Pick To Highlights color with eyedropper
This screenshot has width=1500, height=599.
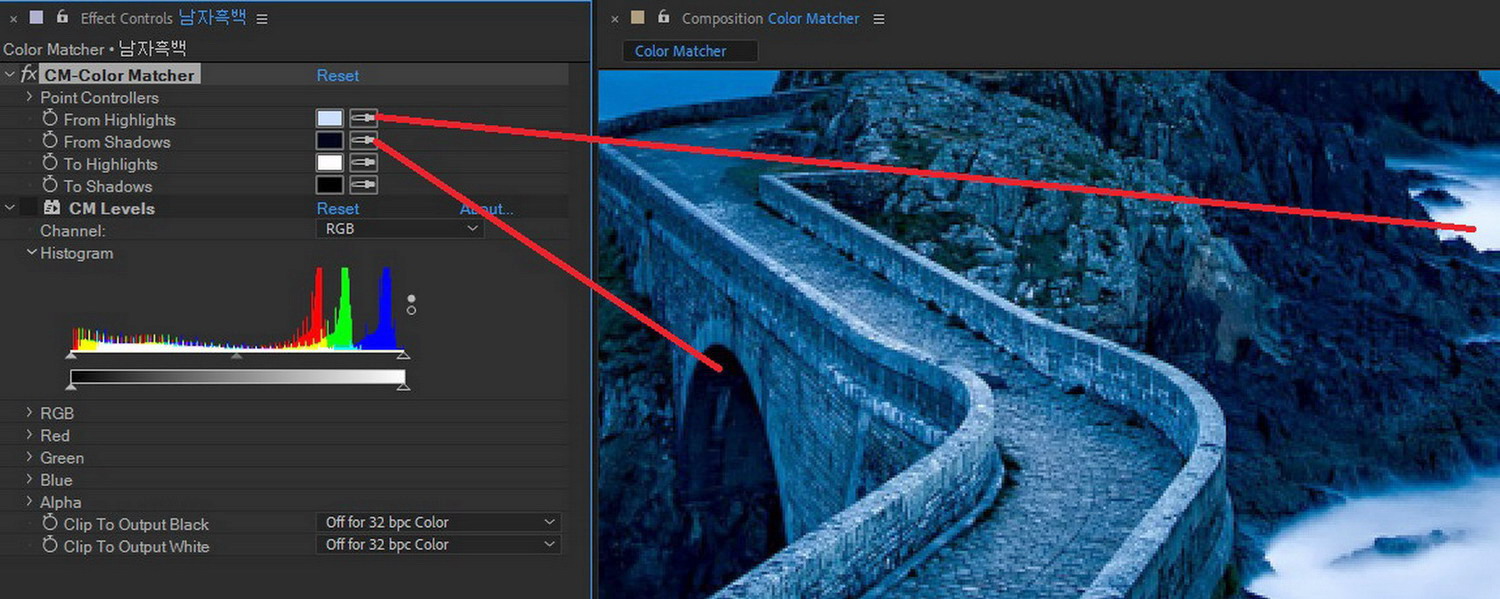coord(364,163)
